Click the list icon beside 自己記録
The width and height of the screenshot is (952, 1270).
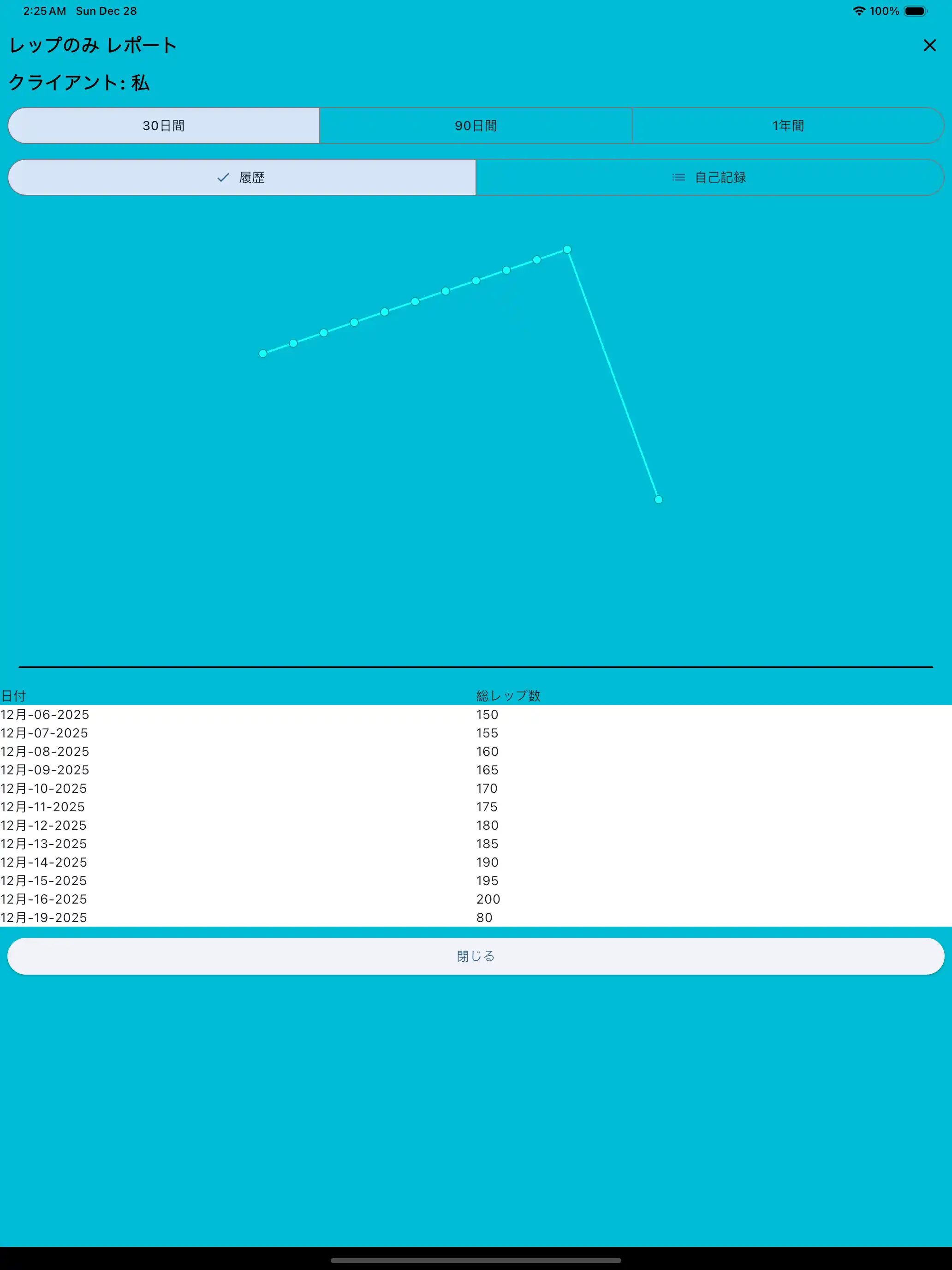pyautogui.click(x=678, y=177)
